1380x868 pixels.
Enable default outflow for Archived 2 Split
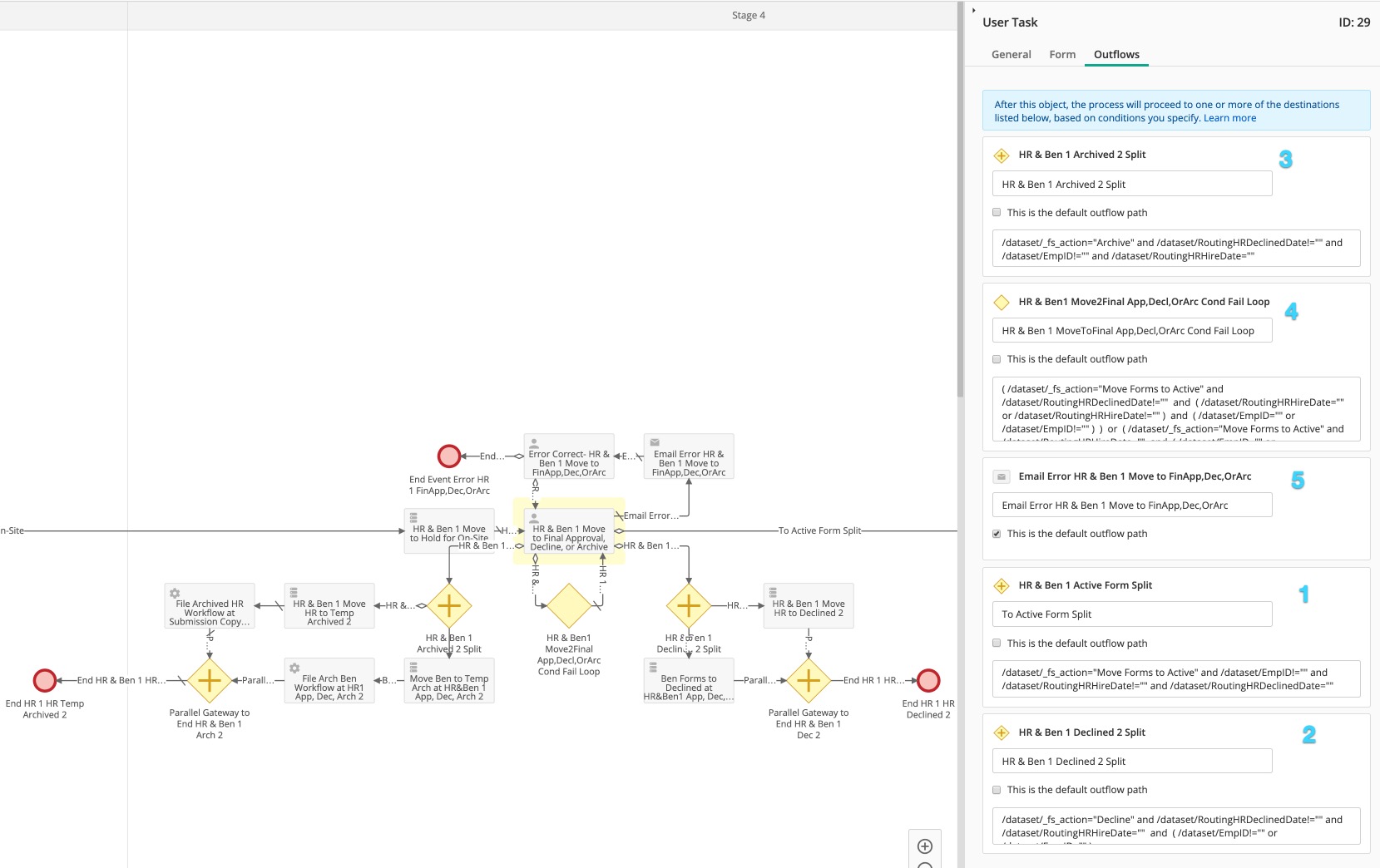[x=997, y=213]
